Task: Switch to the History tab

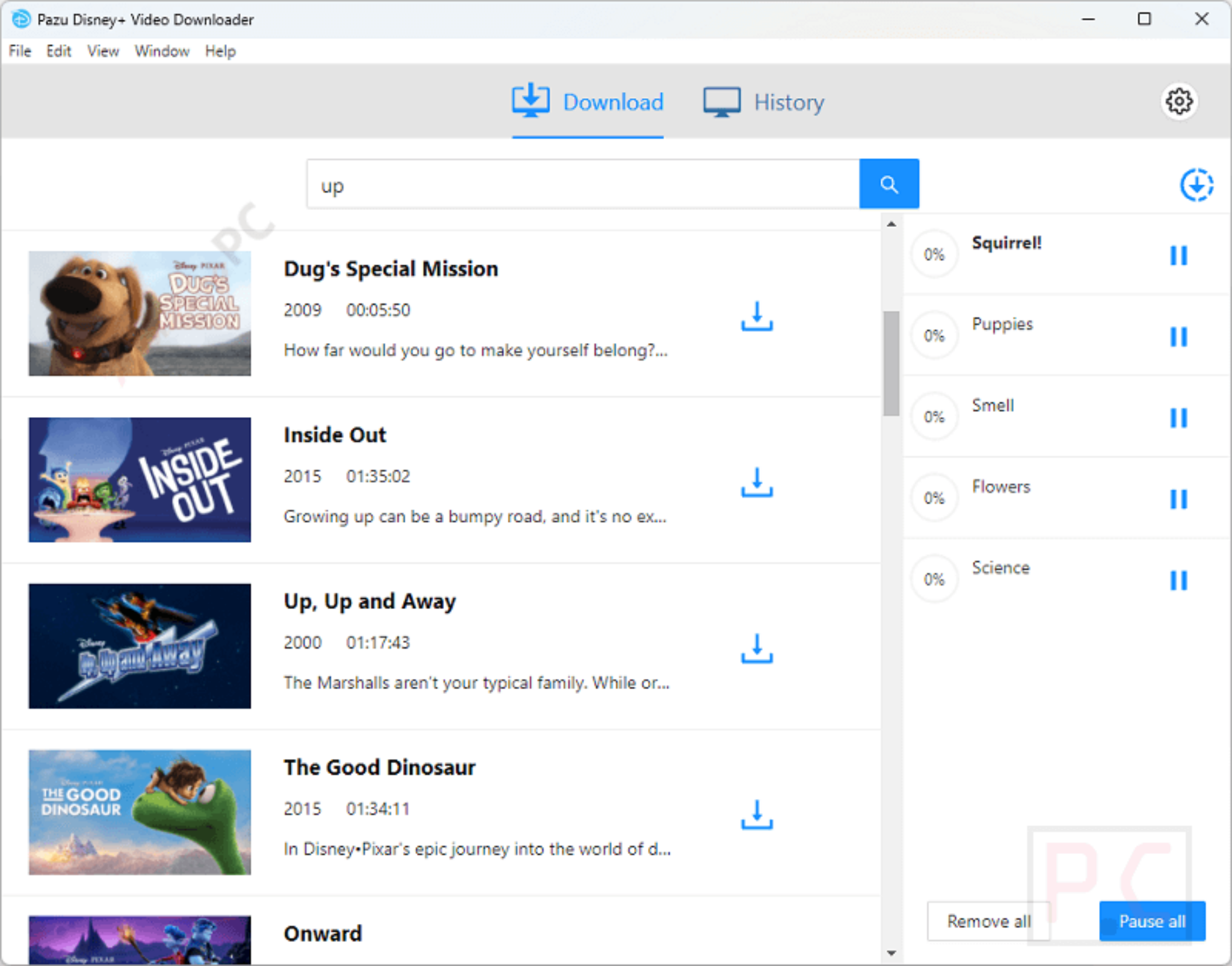Action: [x=789, y=102]
